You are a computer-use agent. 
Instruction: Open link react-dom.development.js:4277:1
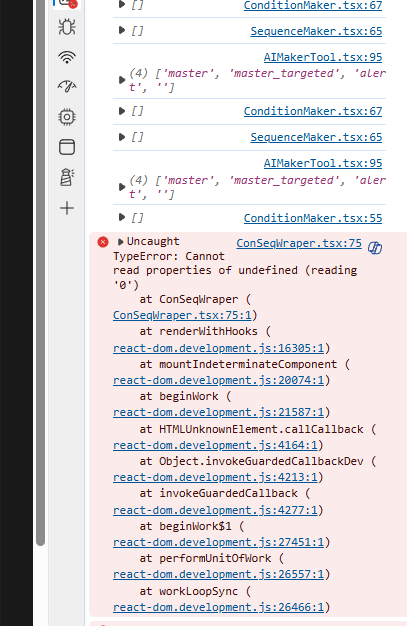point(215,510)
